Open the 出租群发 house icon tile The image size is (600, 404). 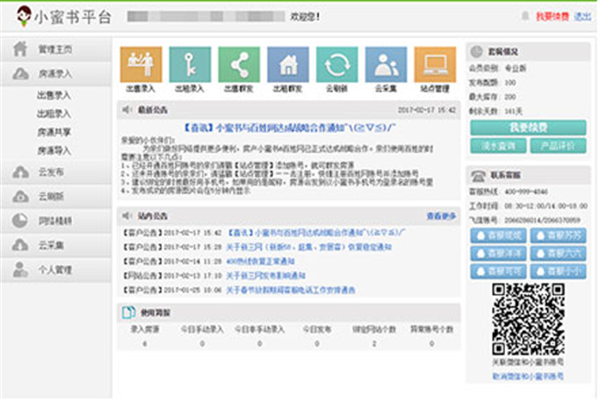pos(287,65)
